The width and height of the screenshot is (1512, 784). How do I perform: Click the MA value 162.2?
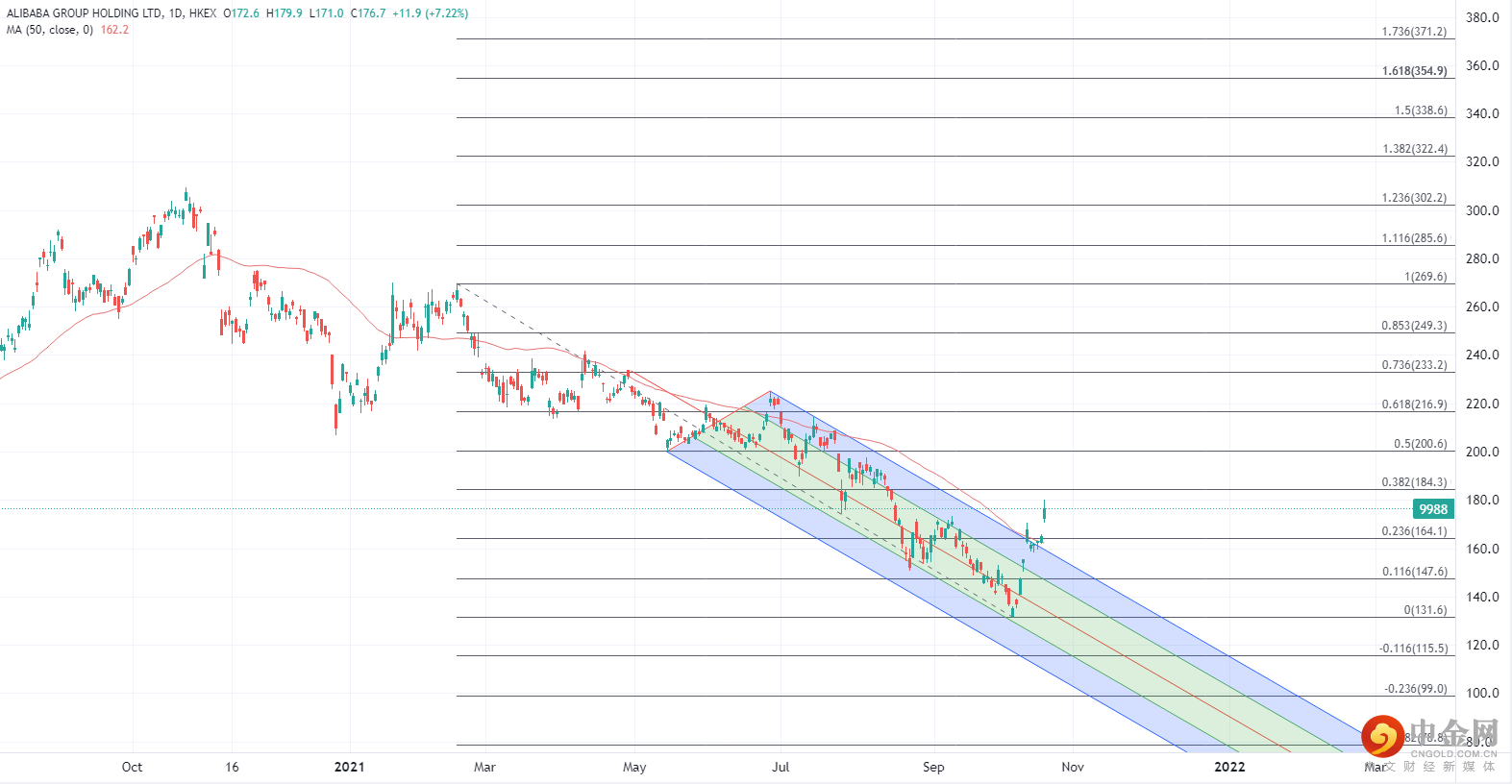[x=114, y=30]
